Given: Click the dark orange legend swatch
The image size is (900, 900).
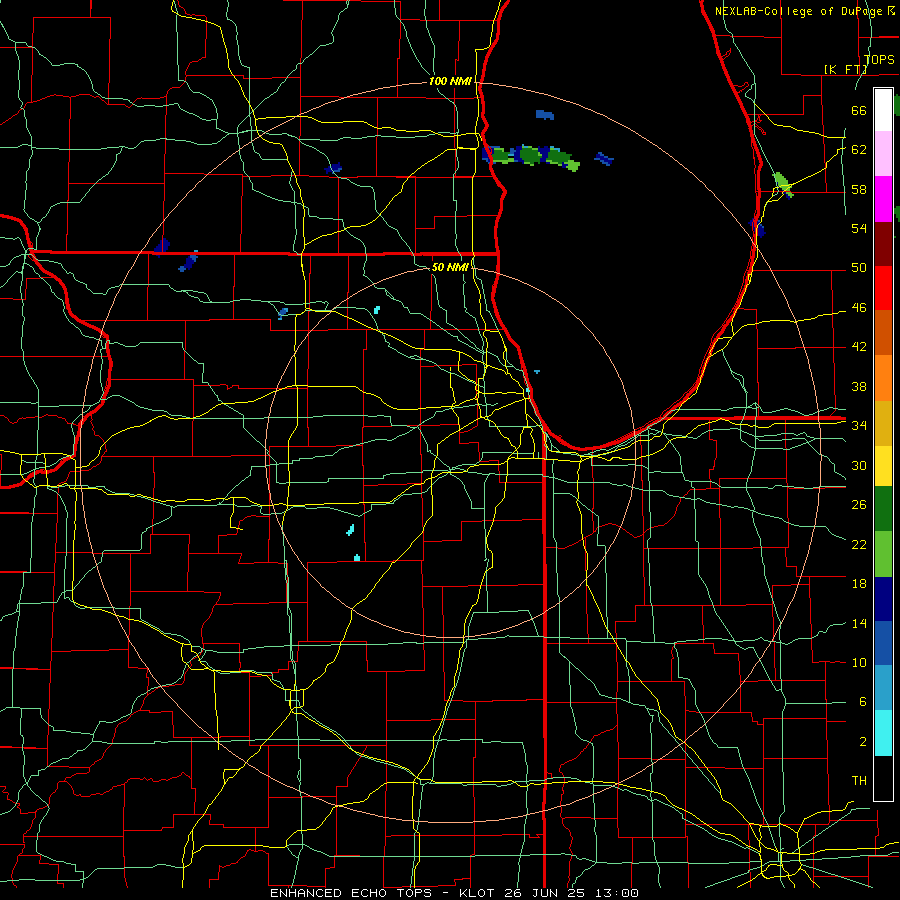Looking at the screenshot, I should (x=883, y=332).
